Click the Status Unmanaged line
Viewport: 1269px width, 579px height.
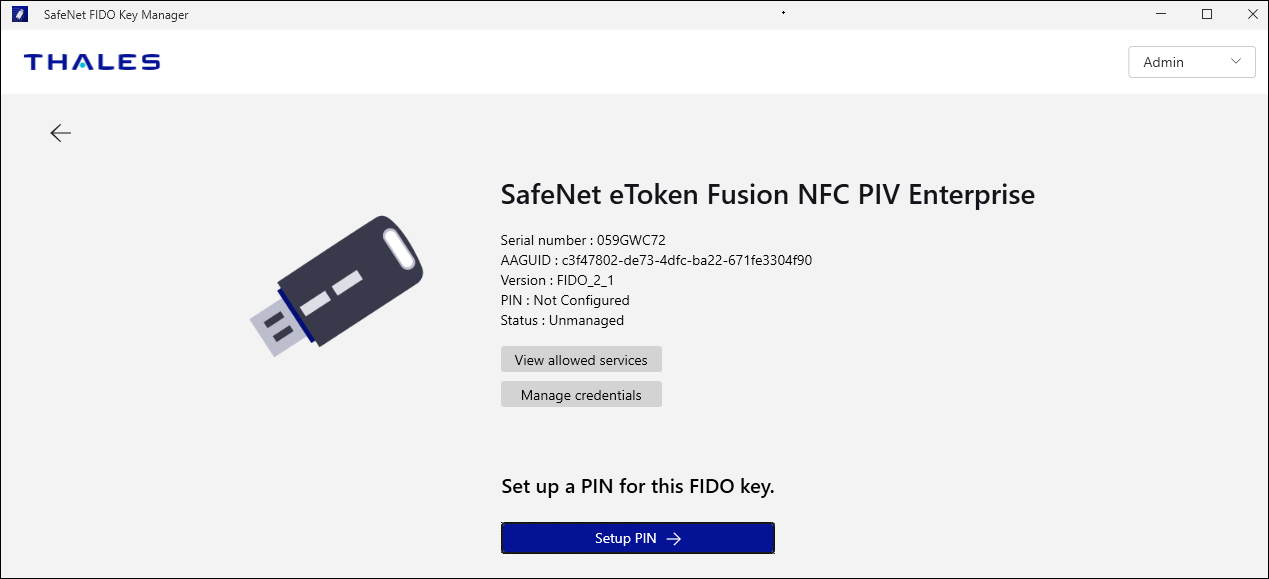click(x=562, y=320)
